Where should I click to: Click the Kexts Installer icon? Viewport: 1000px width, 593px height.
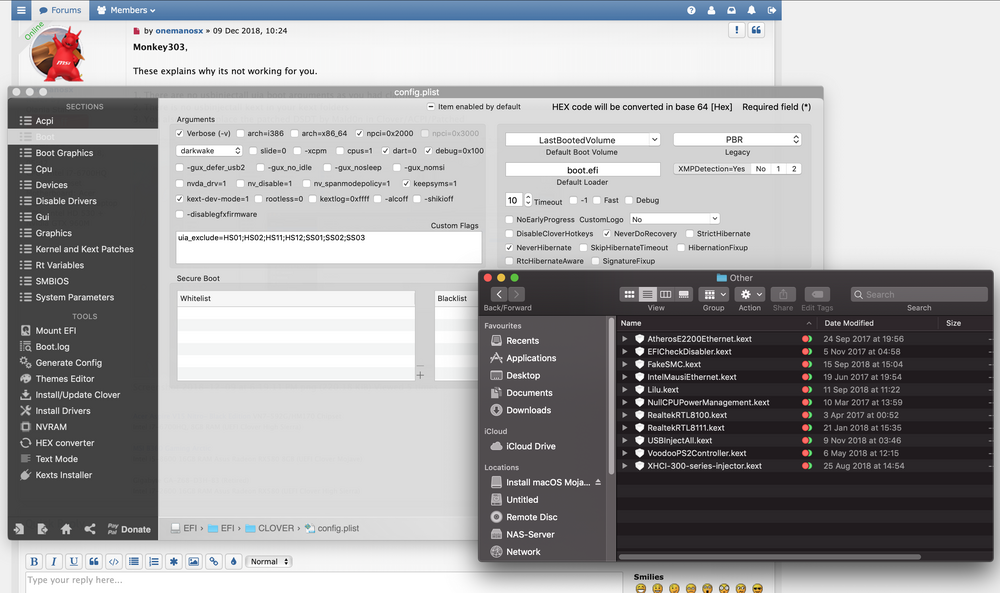[x=26, y=475]
